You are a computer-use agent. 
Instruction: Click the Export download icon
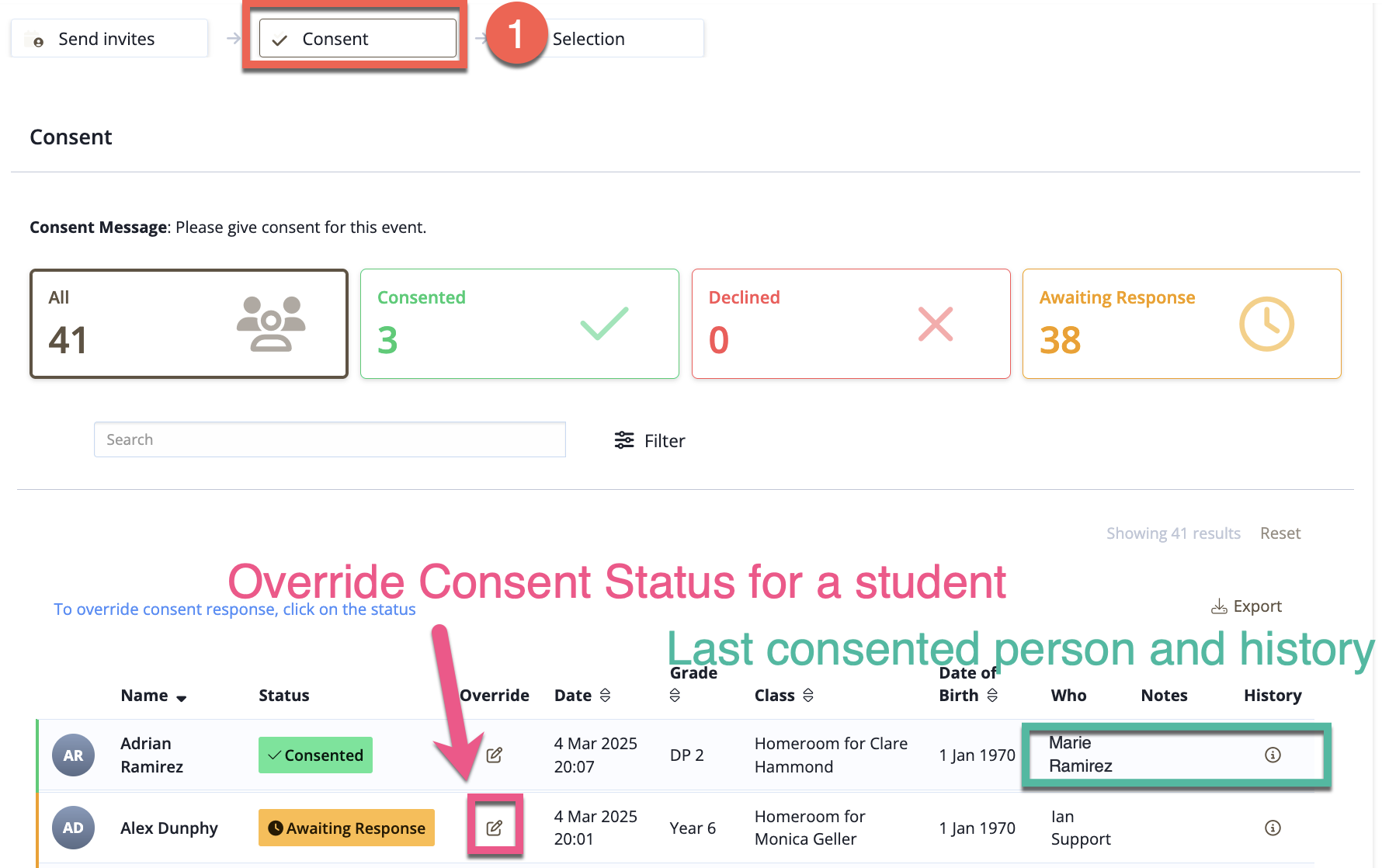tap(1219, 606)
